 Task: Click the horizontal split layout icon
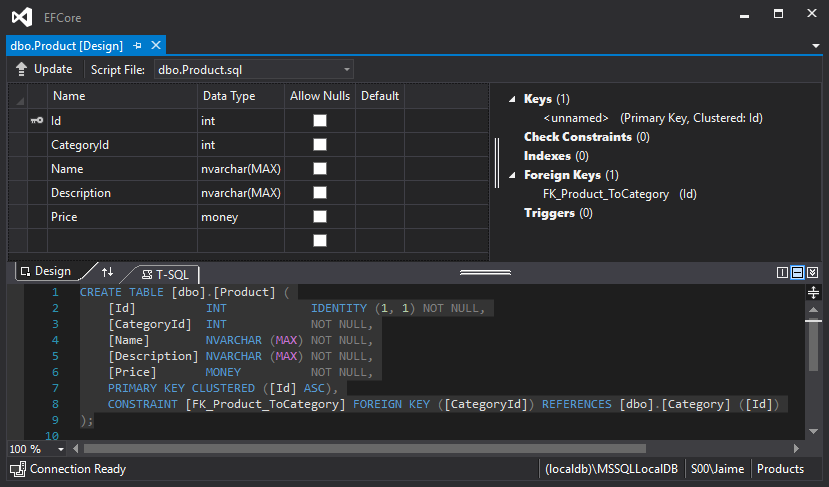(x=798, y=272)
